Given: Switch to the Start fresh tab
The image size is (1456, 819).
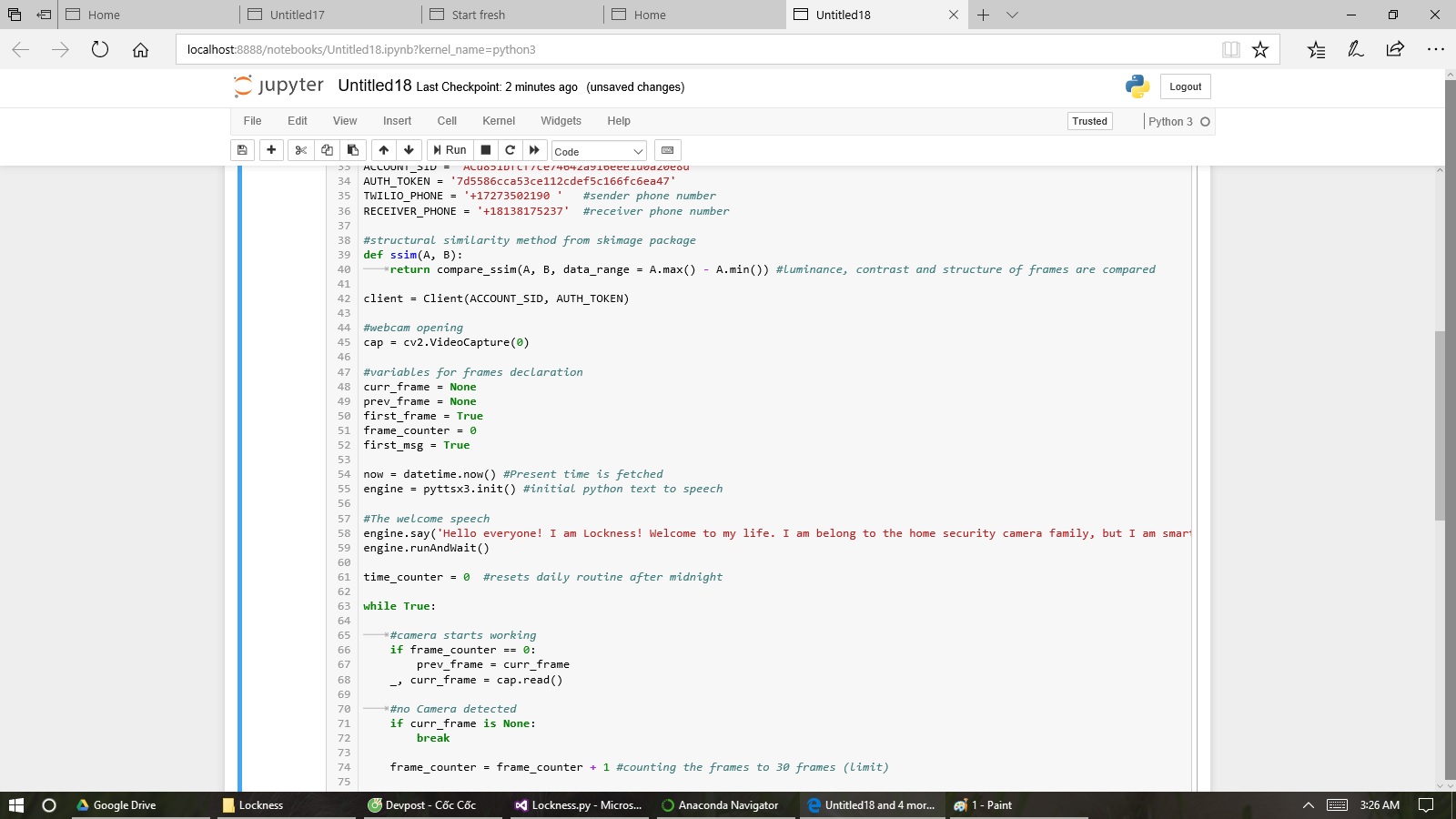Looking at the screenshot, I should (513, 15).
